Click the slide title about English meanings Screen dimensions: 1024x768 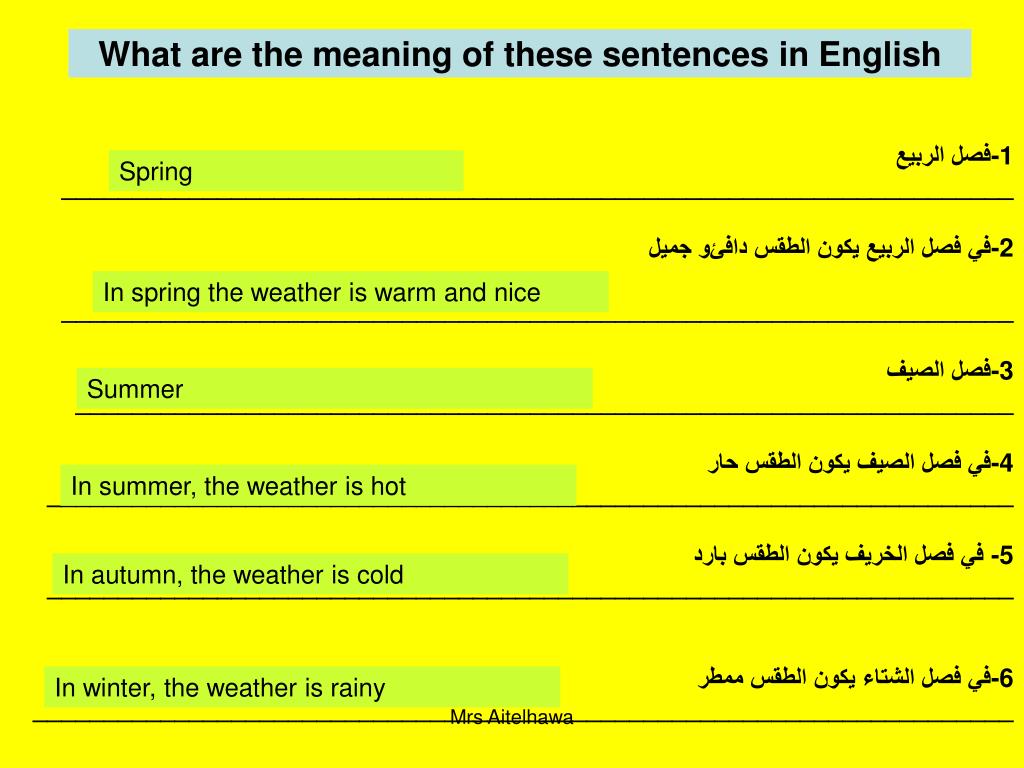tap(520, 54)
